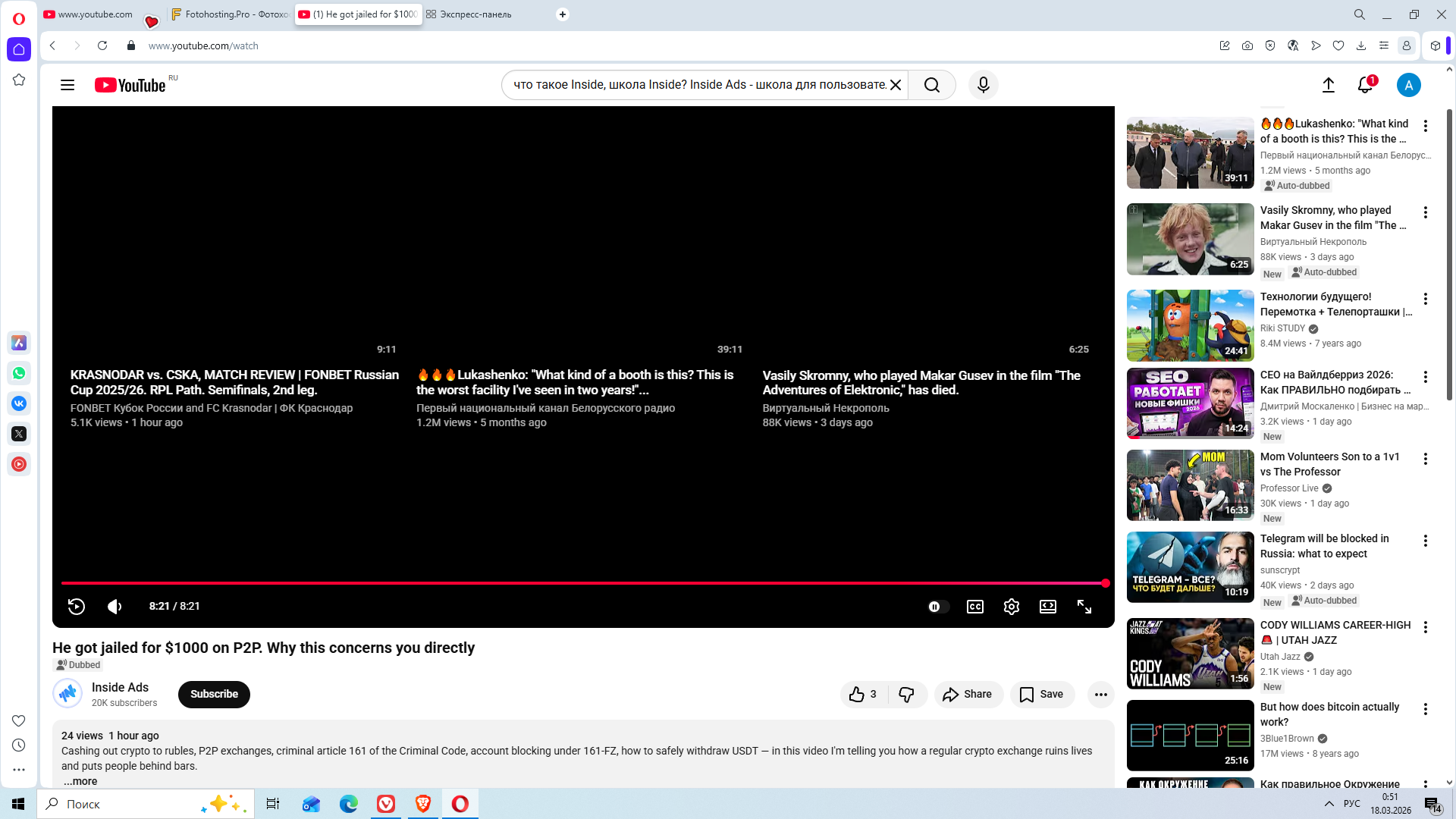Toggle closed captions on the player
1456x819 pixels.
pyautogui.click(x=975, y=607)
